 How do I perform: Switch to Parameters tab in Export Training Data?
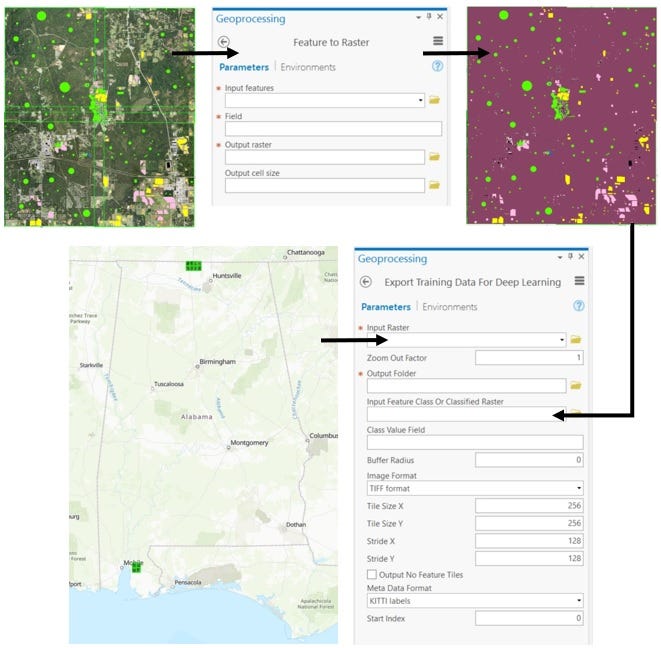point(386,307)
